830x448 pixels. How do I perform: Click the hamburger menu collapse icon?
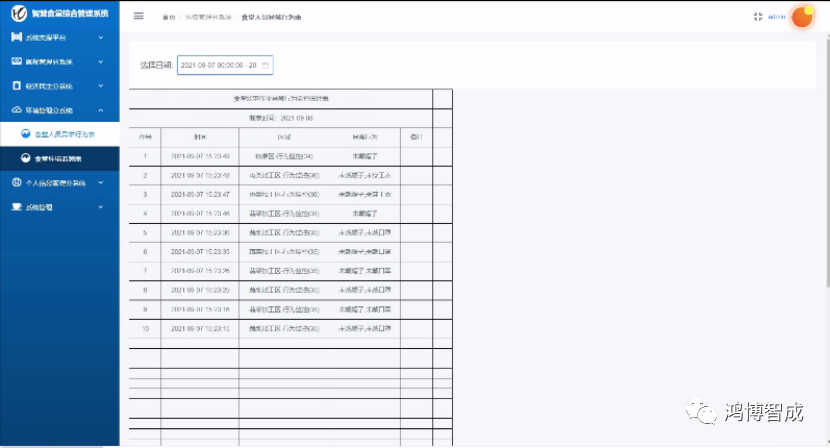pos(138,16)
